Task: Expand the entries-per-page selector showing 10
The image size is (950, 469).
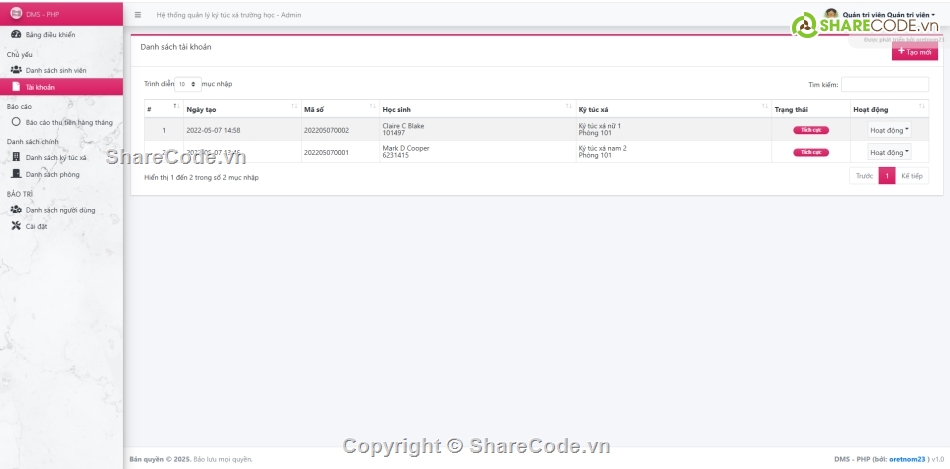Action: tap(188, 85)
